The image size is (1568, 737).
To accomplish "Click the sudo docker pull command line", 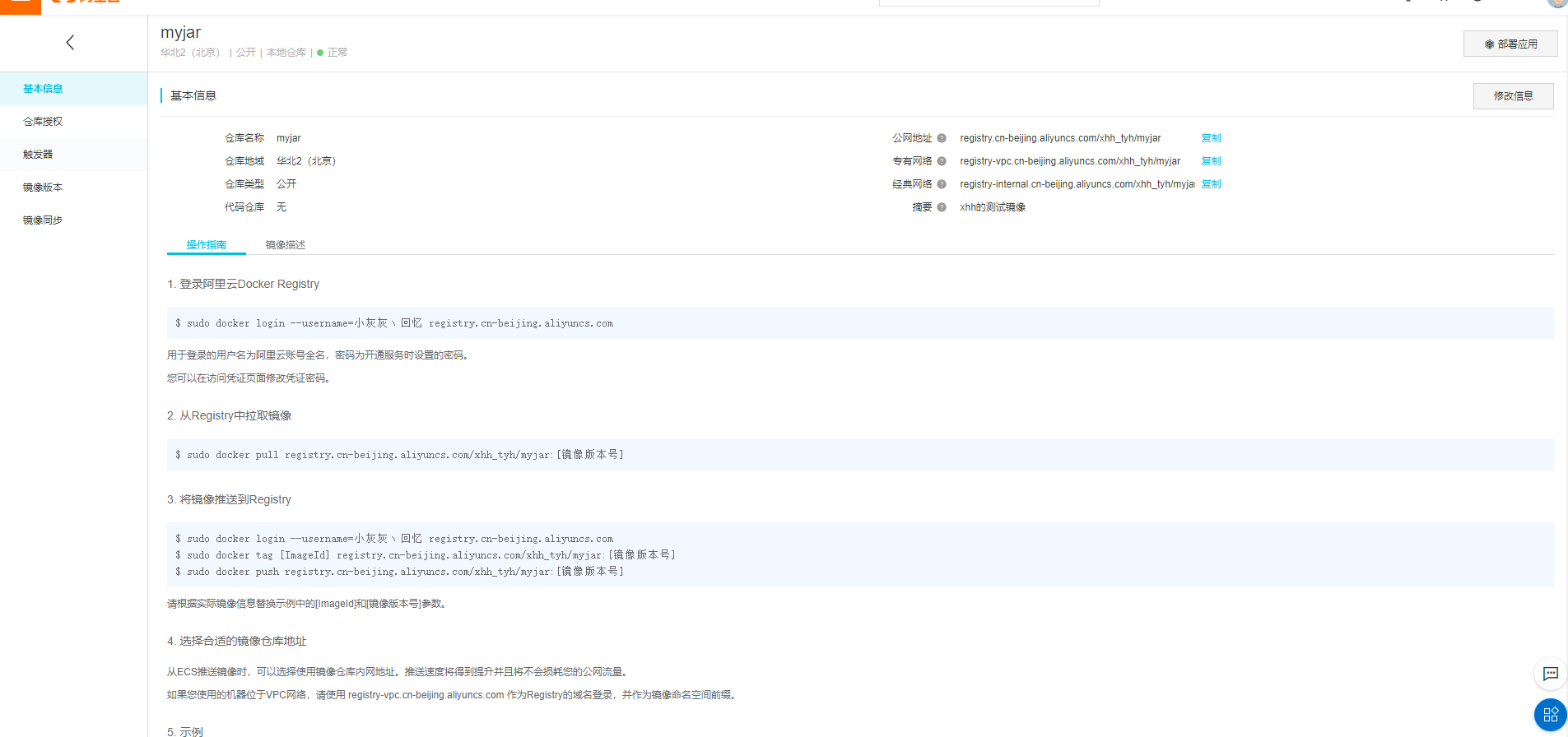I will pyautogui.click(x=400, y=455).
